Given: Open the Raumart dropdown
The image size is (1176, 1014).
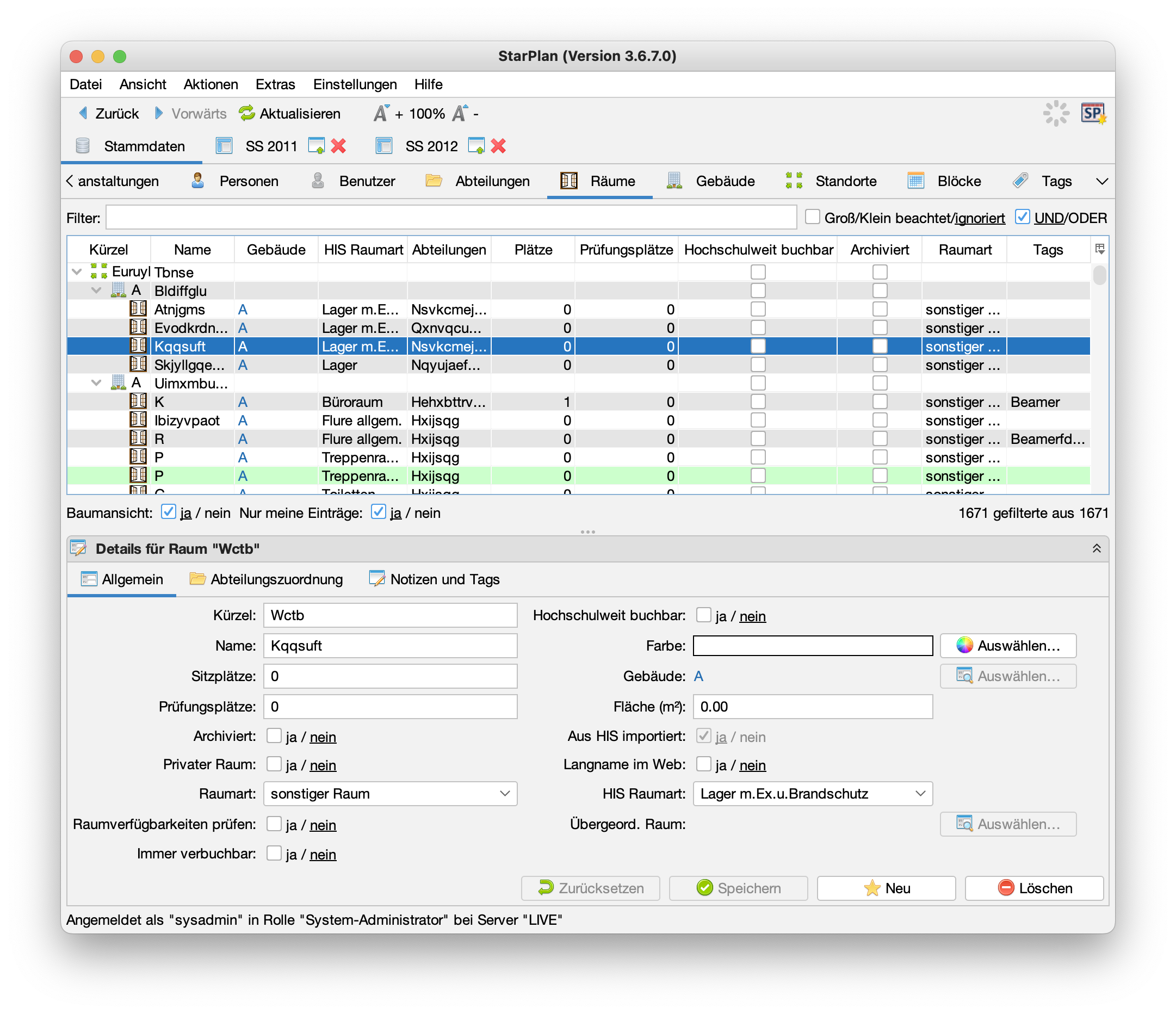Looking at the screenshot, I should point(391,794).
